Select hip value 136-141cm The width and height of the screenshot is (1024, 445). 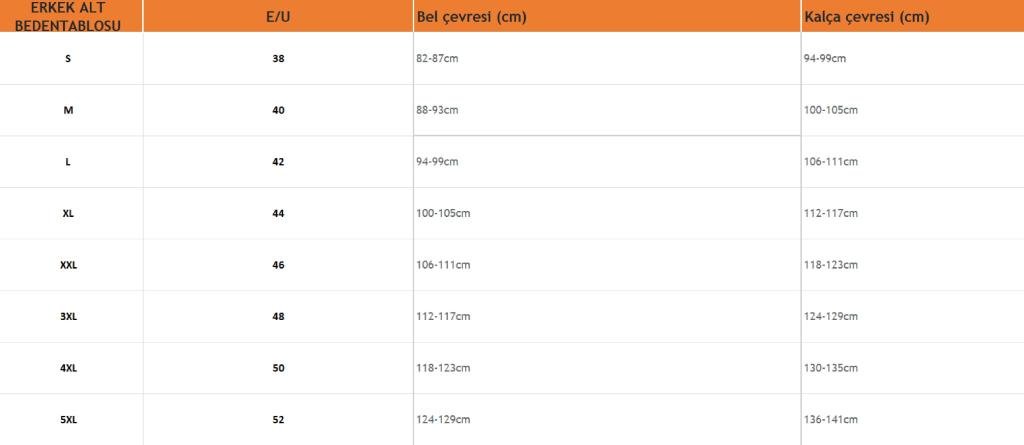pos(831,420)
